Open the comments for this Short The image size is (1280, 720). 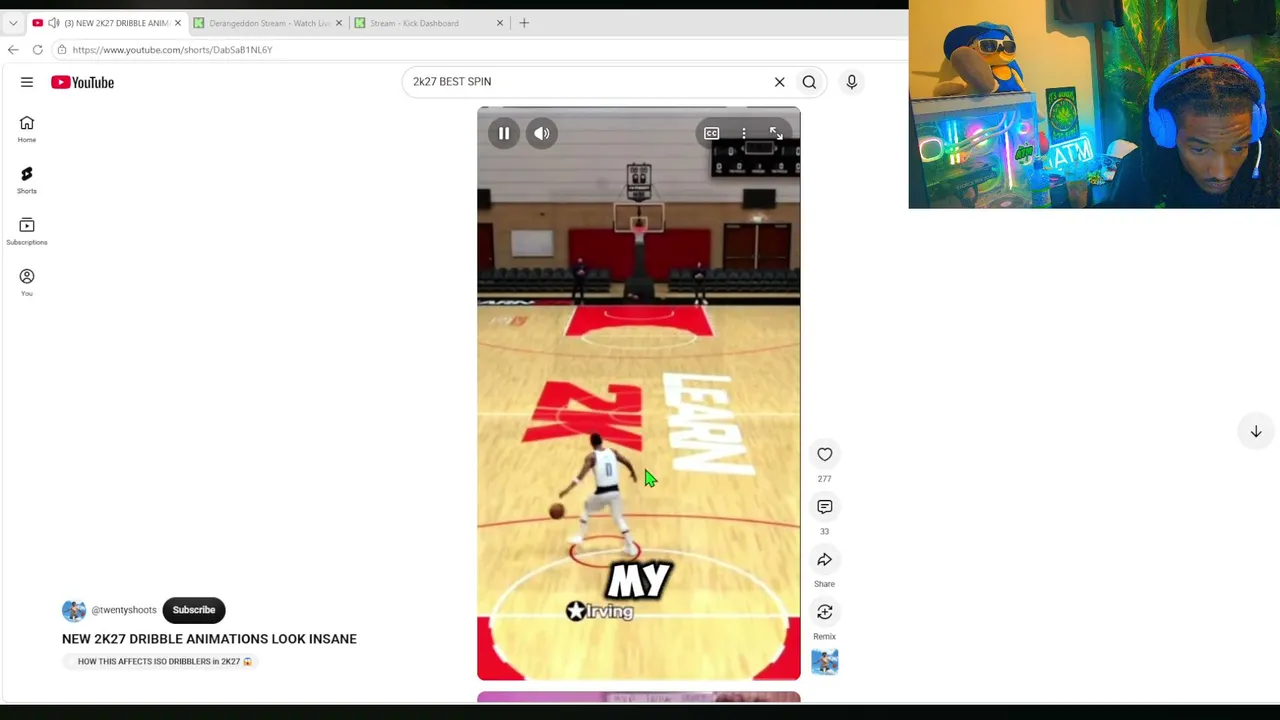coord(825,507)
